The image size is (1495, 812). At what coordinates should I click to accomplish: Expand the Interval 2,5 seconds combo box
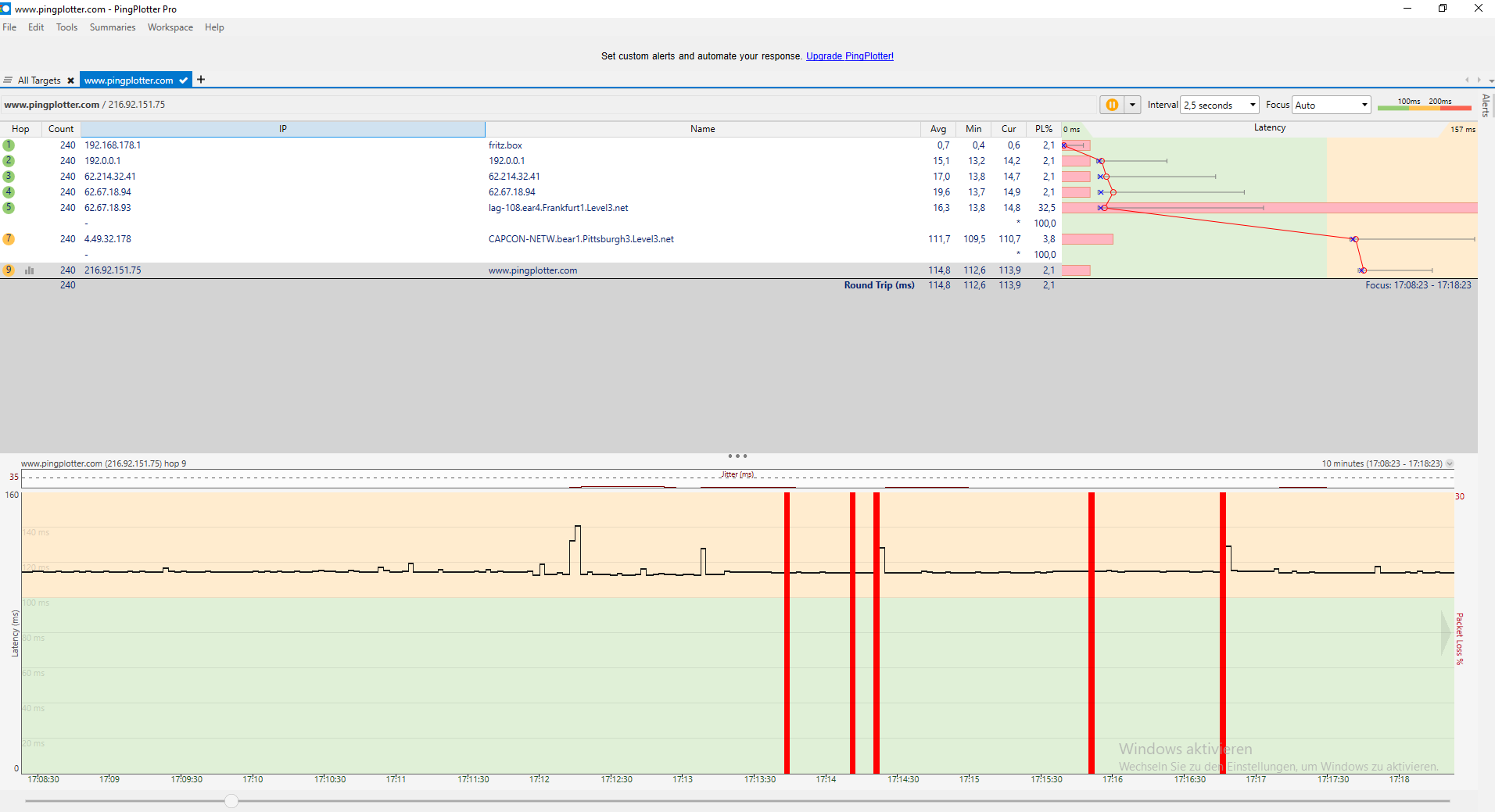coord(1220,105)
